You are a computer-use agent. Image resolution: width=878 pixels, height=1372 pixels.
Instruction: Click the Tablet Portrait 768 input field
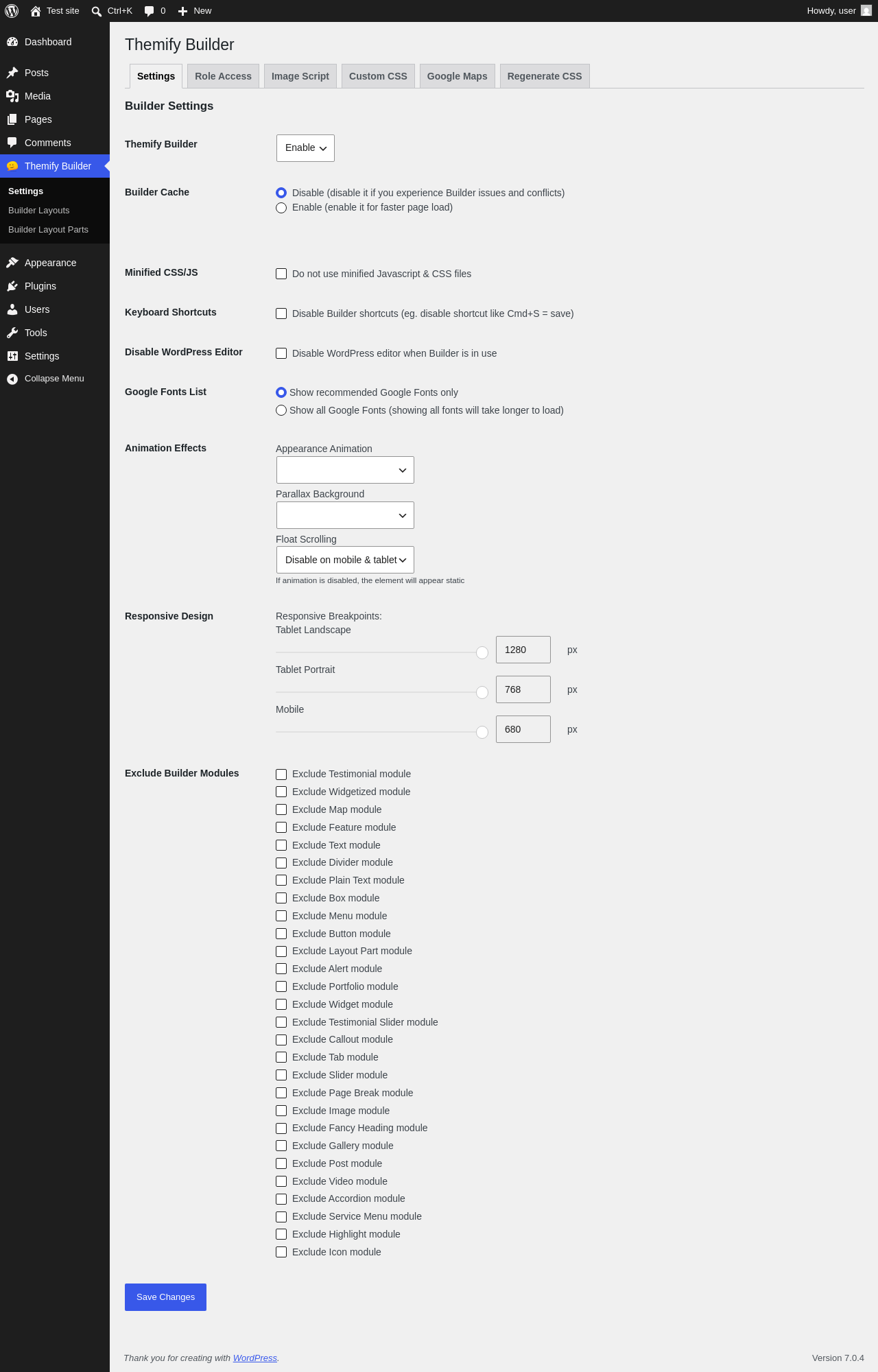coord(523,689)
